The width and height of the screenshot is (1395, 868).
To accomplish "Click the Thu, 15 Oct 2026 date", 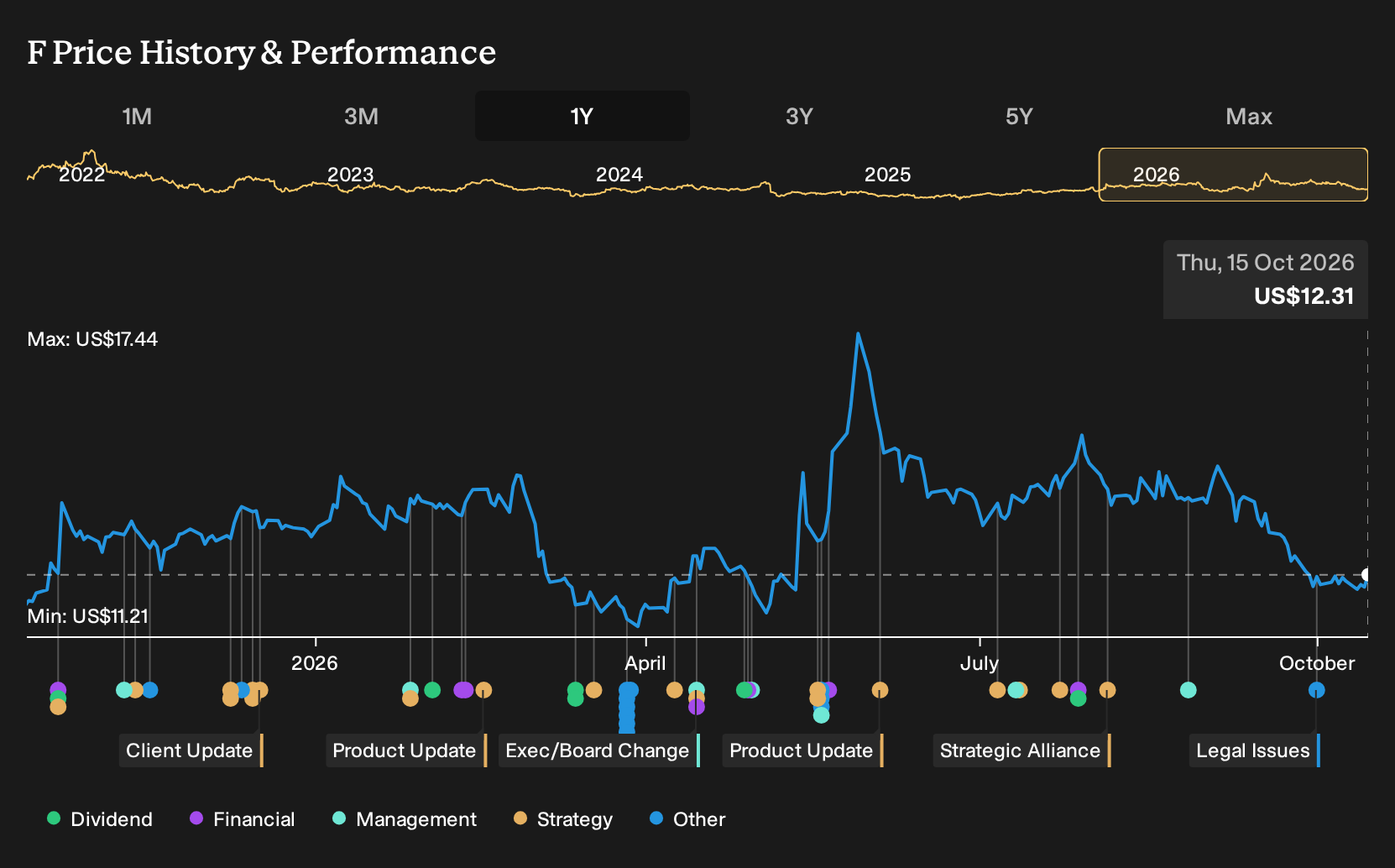I will click(x=1266, y=263).
